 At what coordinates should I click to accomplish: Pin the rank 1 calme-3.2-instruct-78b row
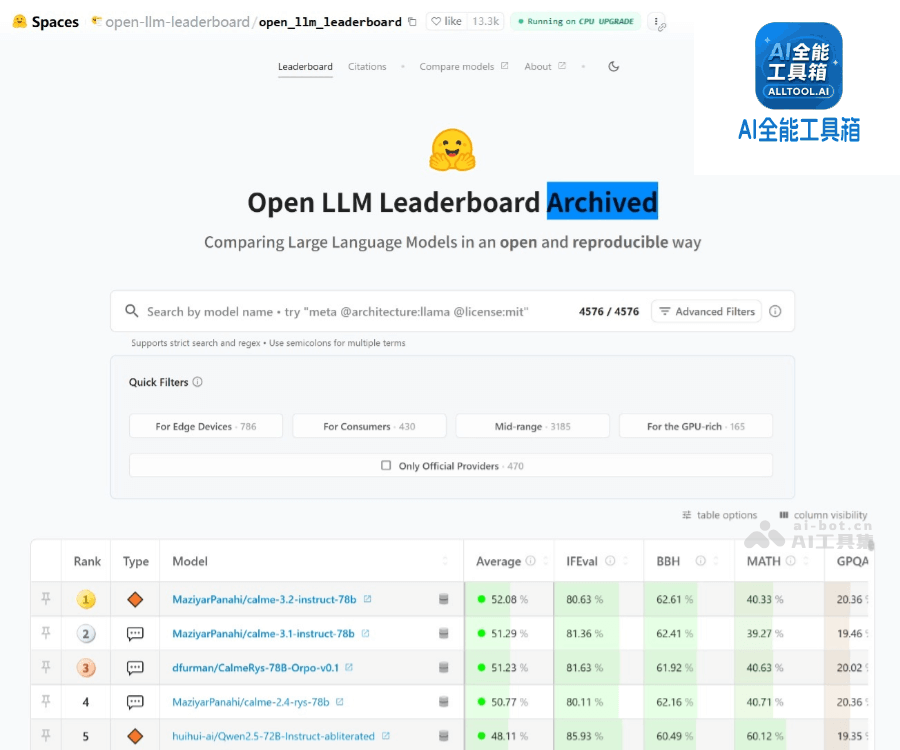tap(46, 599)
